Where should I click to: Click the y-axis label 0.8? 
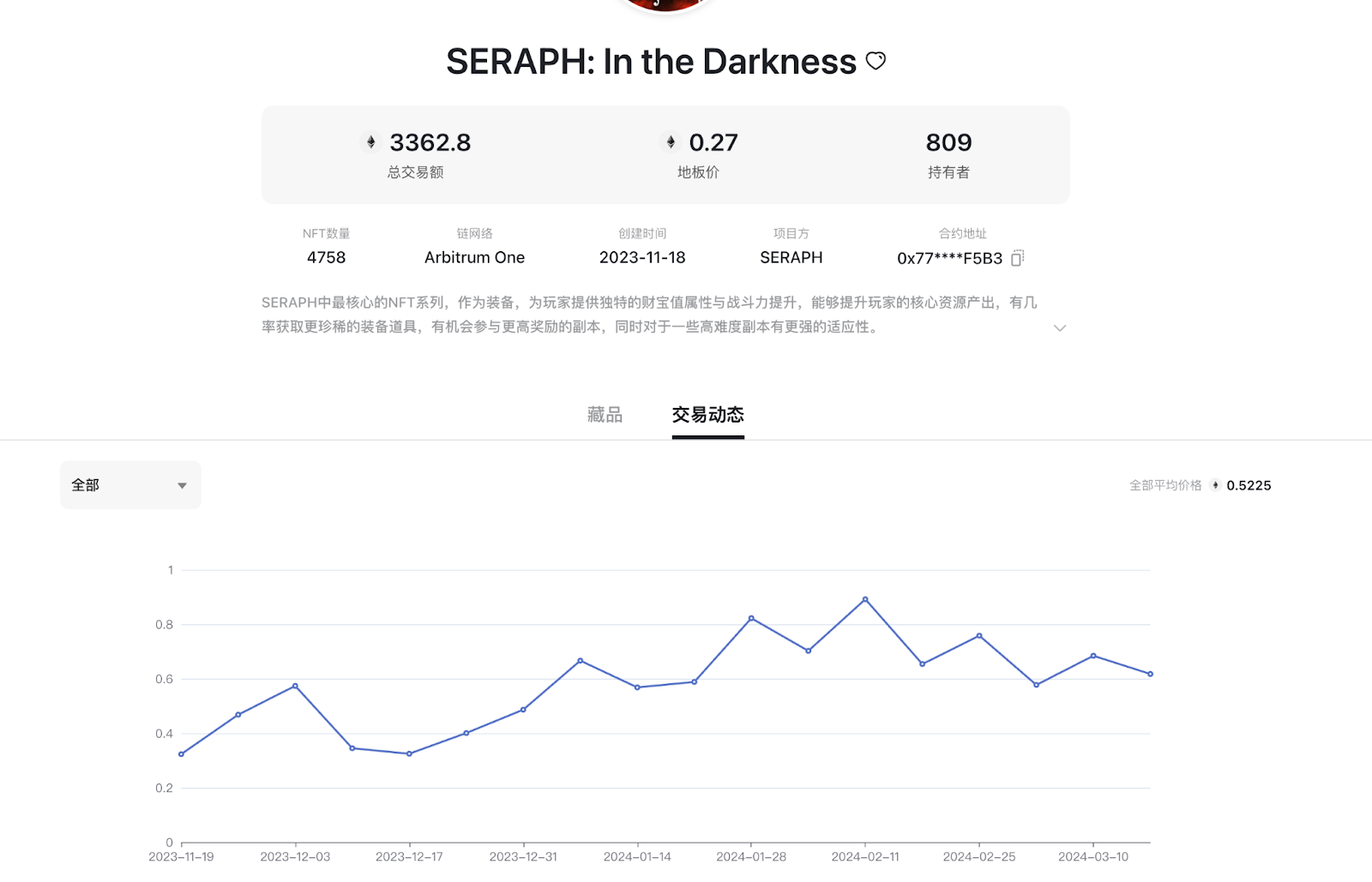[x=164, y=625]
